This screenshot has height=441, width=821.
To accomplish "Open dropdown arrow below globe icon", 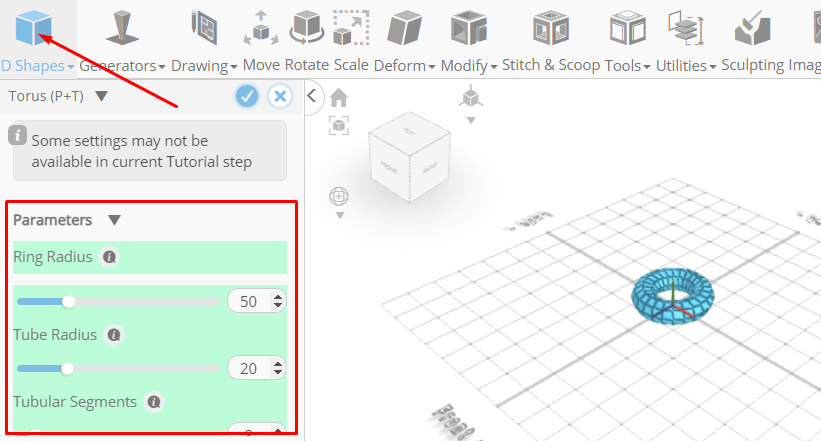I will 340,216.
